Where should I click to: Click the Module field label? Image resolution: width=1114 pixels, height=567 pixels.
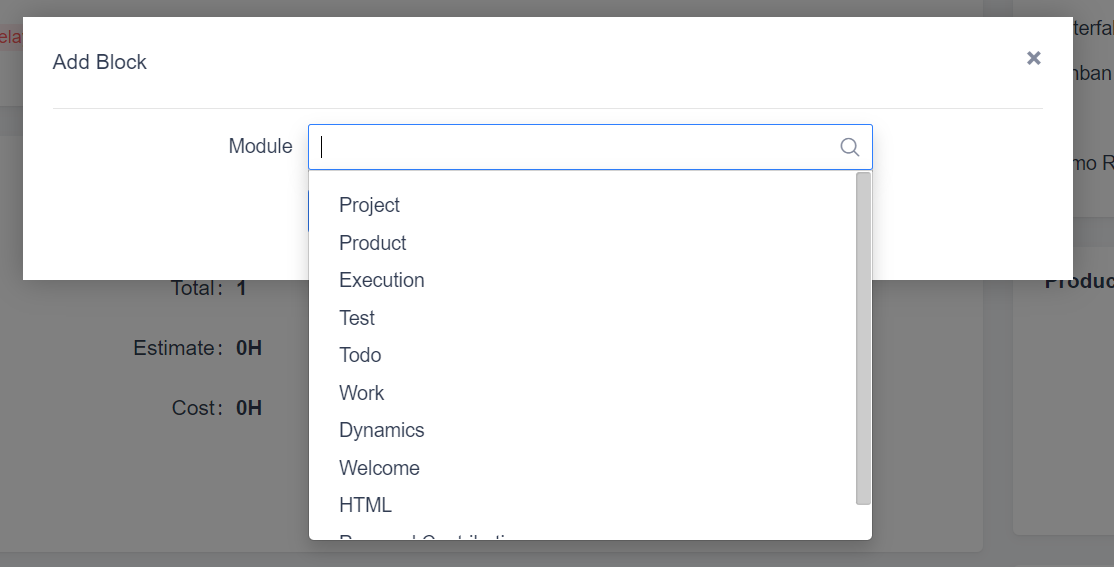click(260, 146)
